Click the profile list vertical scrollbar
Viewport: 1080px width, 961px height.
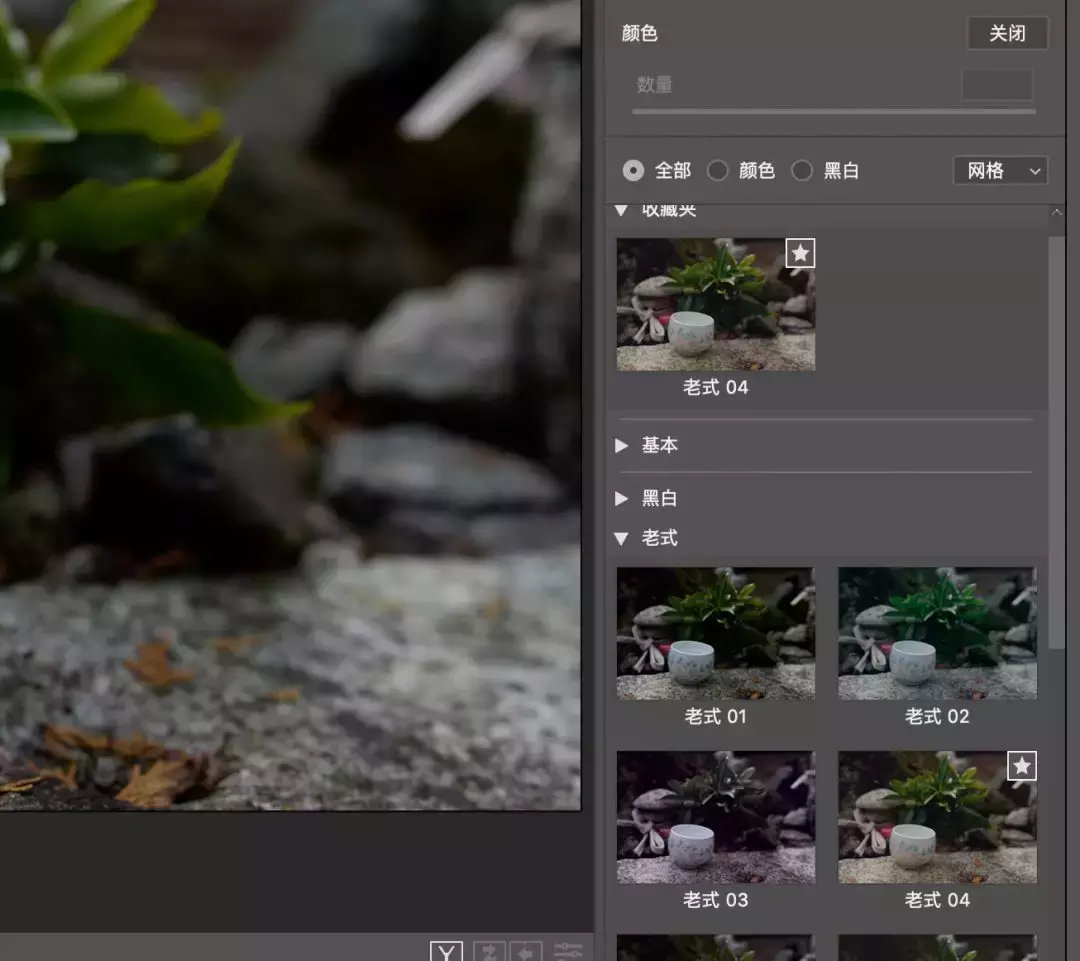point(1057,441)
